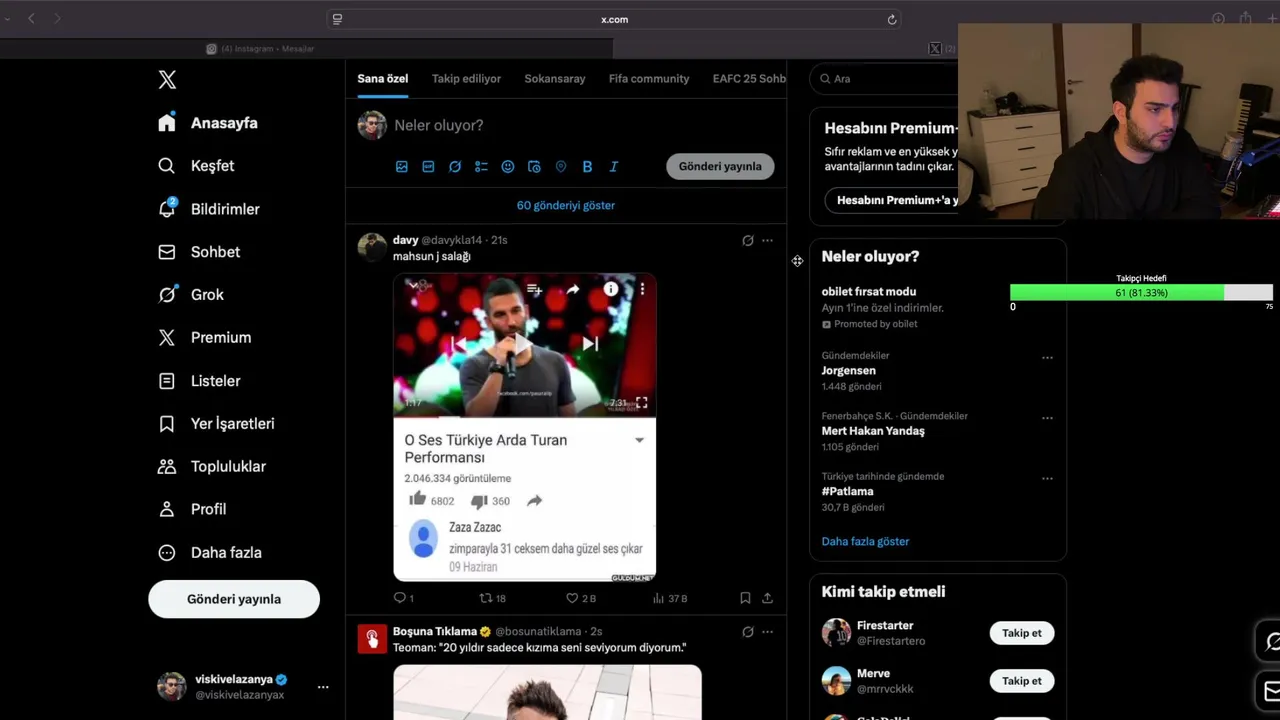Open more options on davy's post
This screenshot has width=1280, height=720.
767,240
